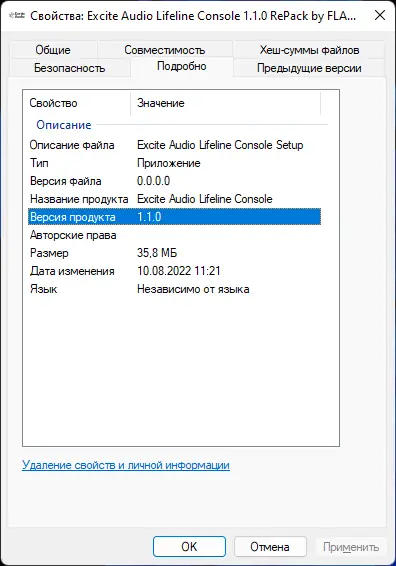The image size is (396, 566).
Task: Click the value Приложение
Action: coord(169,163)
